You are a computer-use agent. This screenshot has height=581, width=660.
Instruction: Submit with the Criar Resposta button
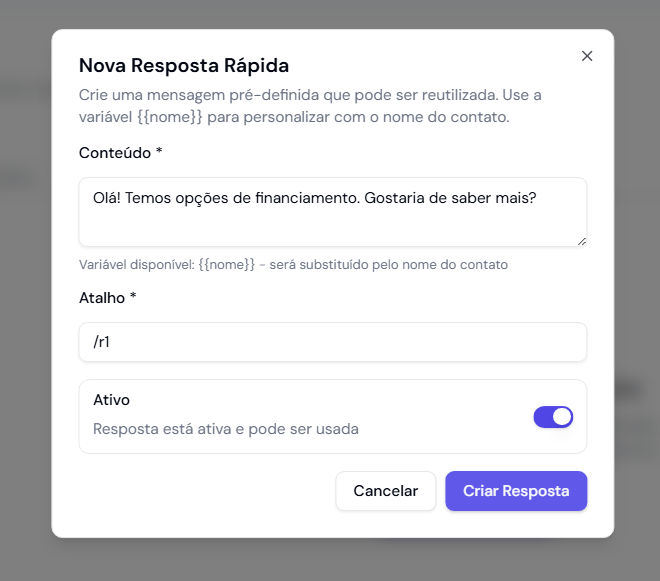(x=516, y=491)
